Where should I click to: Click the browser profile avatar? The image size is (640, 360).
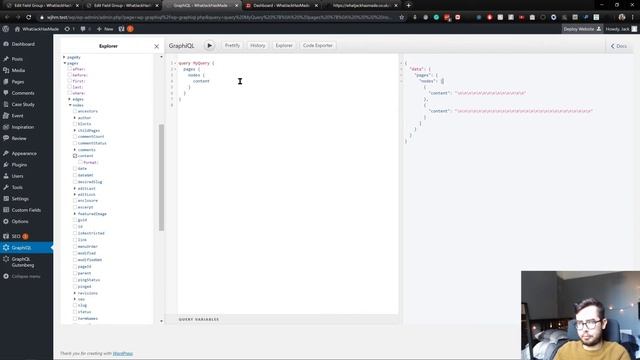[622, 18]
